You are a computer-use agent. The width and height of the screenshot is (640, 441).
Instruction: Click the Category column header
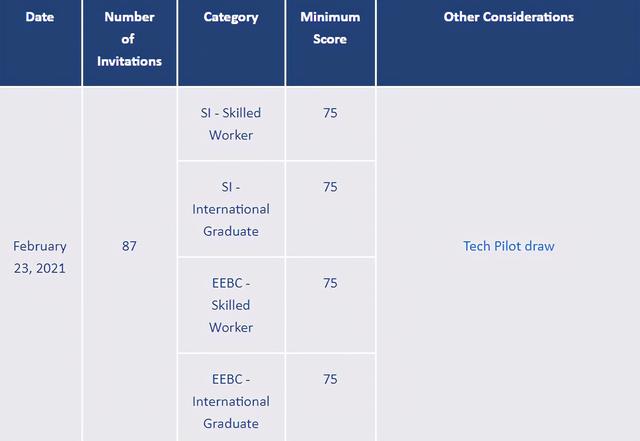(231, 17)
